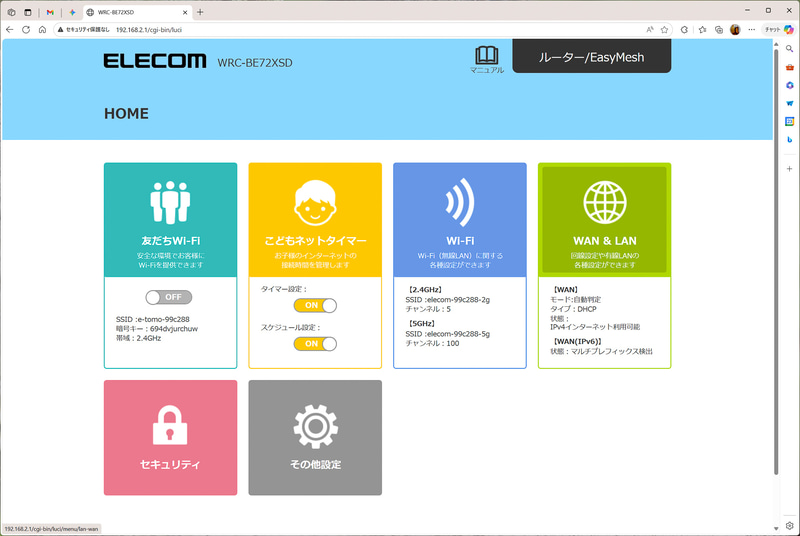Image resolution: width=800 pixels, height=536 pixels.
Task: Open the browser profile avatar
Action: coord(735,30)
